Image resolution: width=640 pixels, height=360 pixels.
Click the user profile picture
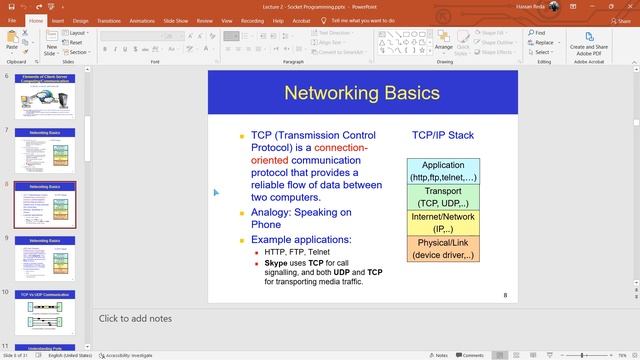[554, 7]
